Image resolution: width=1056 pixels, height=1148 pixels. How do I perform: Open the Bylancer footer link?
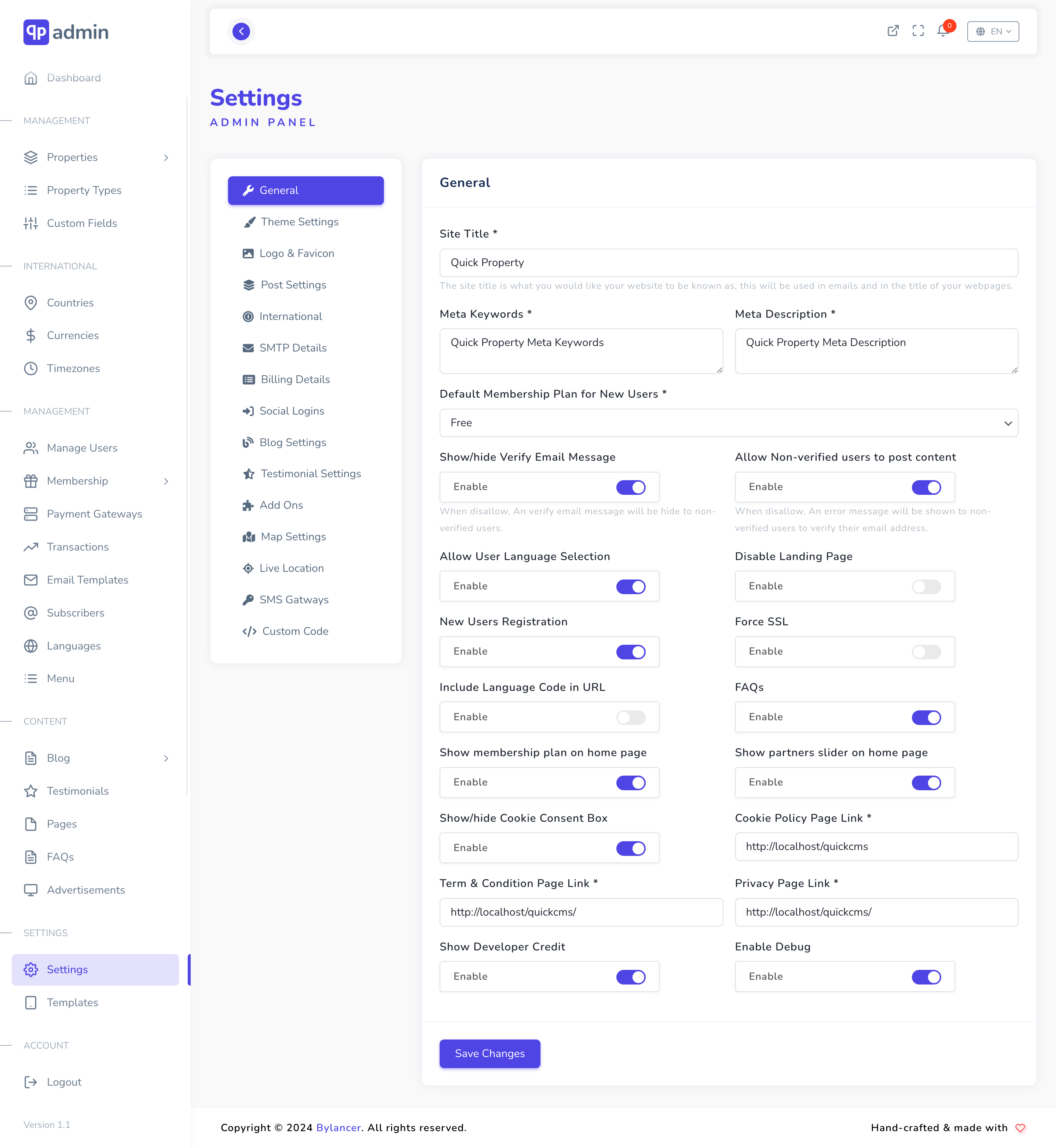[338, 1127]
